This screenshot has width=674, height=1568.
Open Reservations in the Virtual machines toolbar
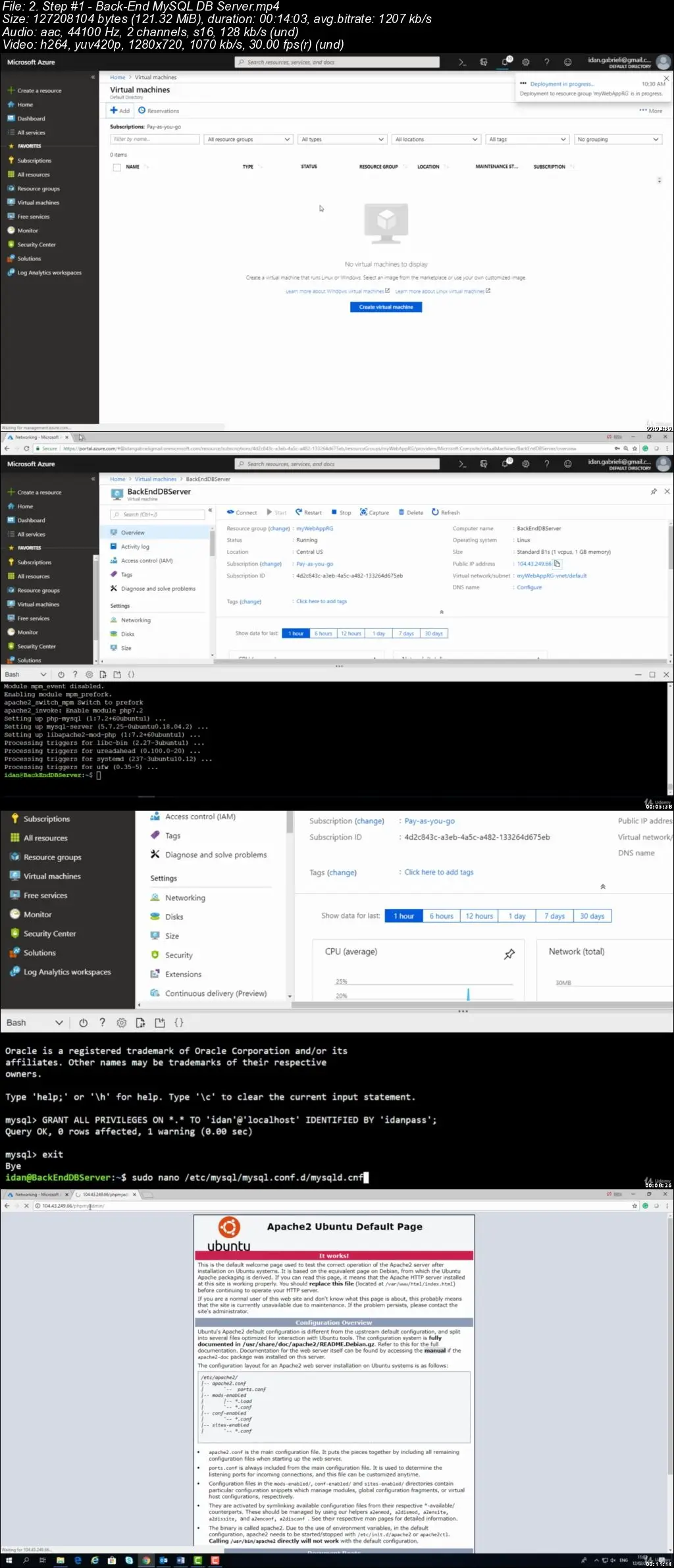159,111
